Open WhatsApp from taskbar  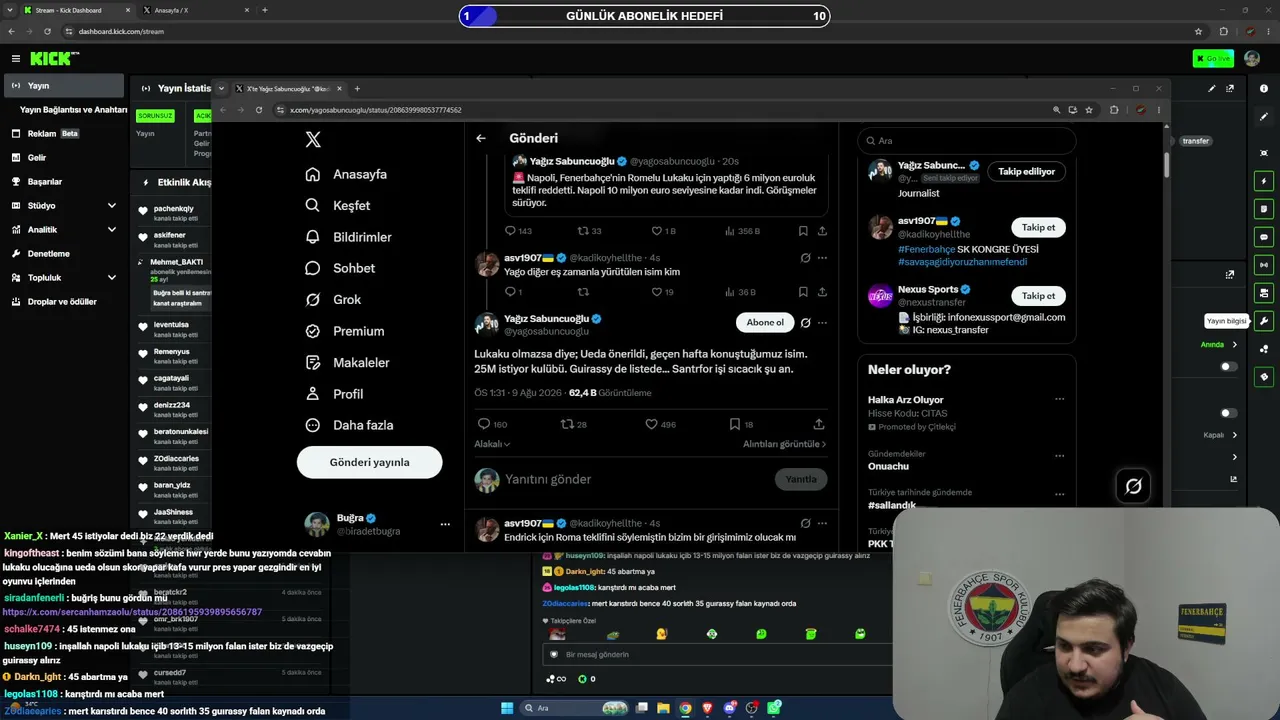click(x=774, y=708)
